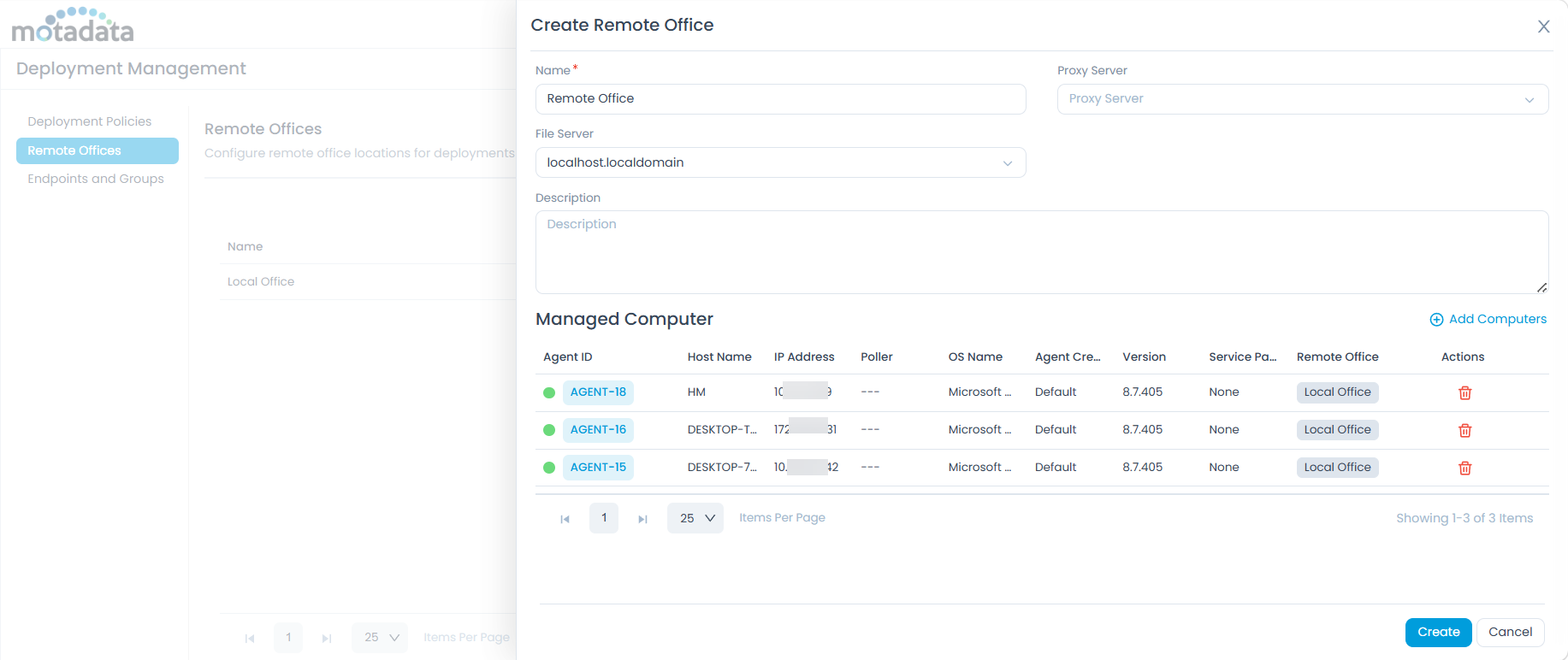Click the Create button

1438,633
